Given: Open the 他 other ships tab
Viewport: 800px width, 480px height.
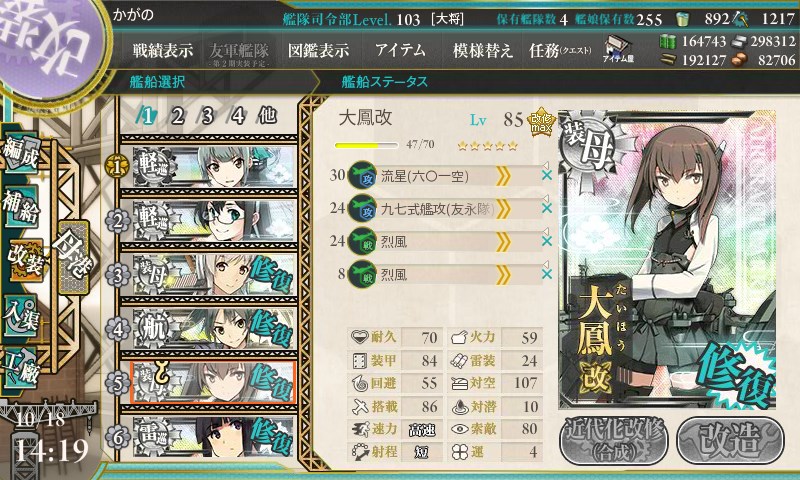Looking at the screenshot, I should tap(267, 116).
